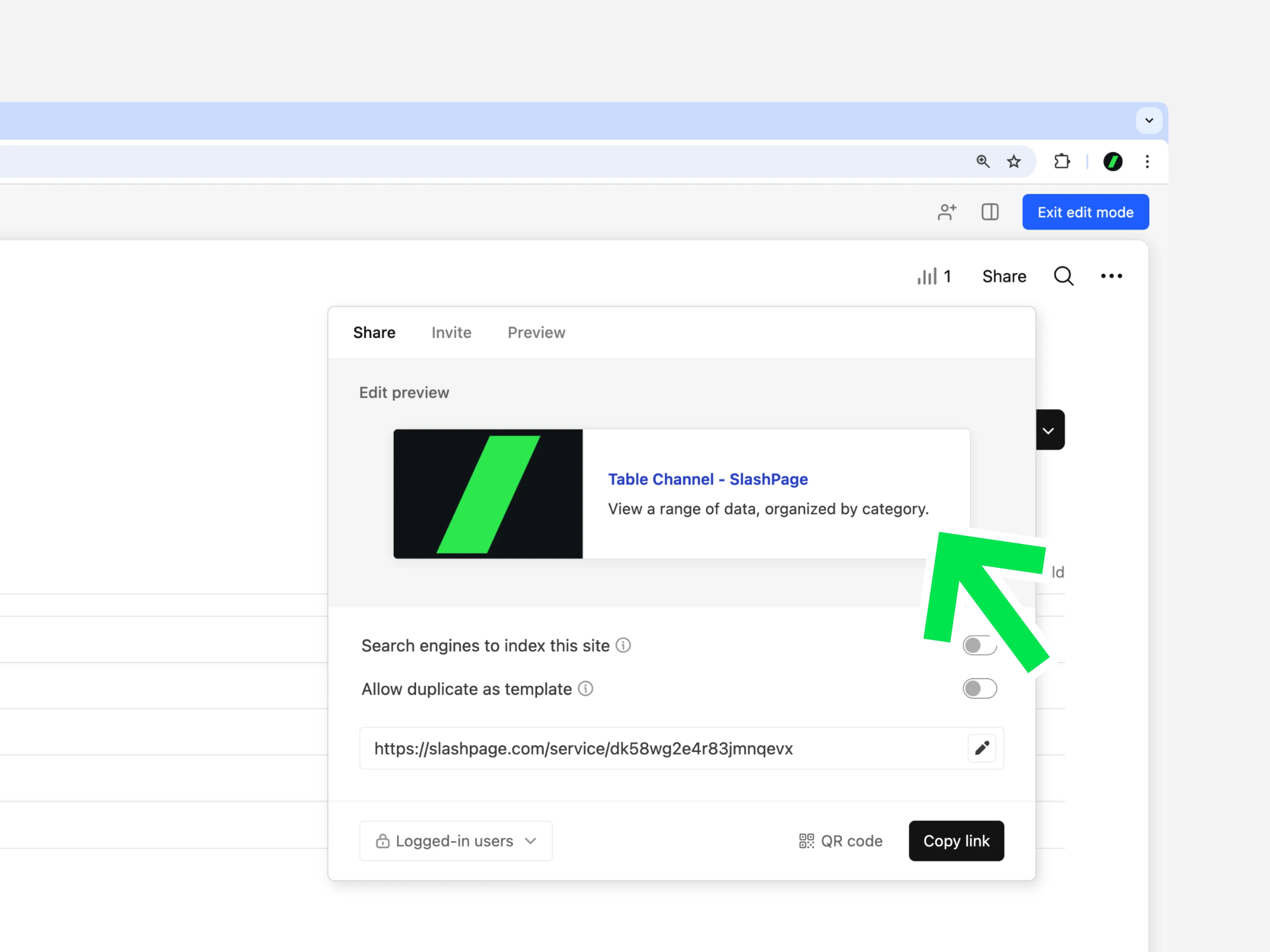Open the QR code option

point(841,841)
